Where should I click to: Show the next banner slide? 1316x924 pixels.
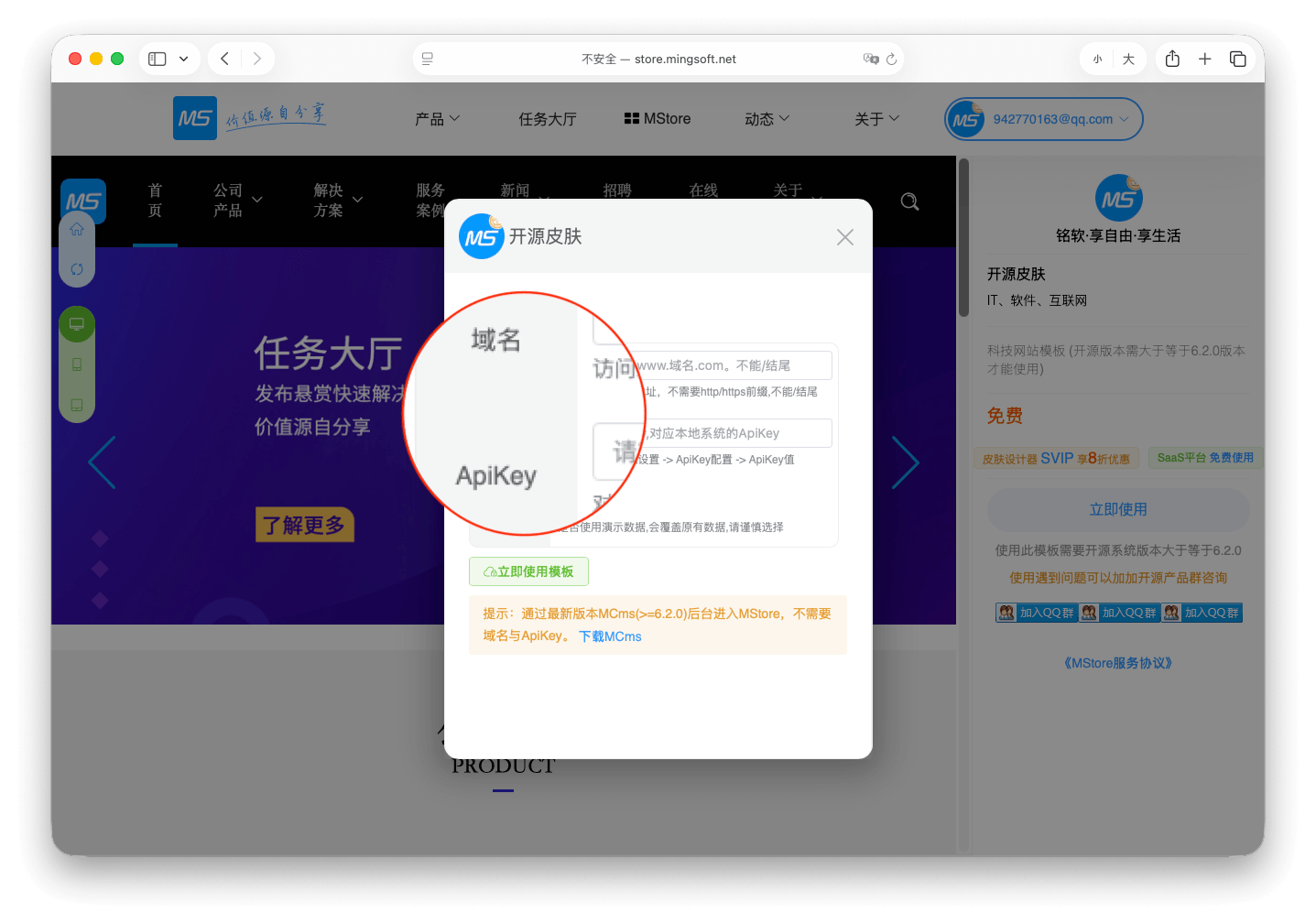pyautogui.click(x=906, y=462)
